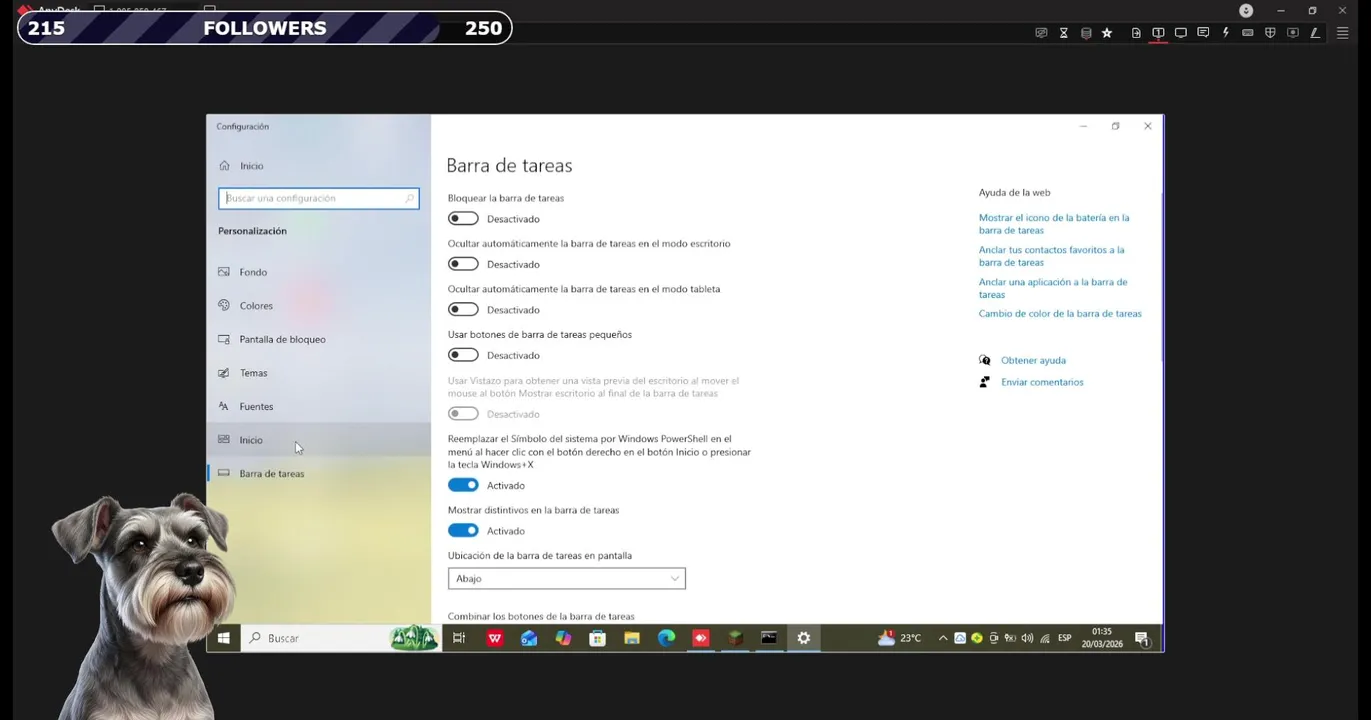Open Copilot from the taskbar
The height and width of the screenshot is (720, 1371).
coord(563,638)
